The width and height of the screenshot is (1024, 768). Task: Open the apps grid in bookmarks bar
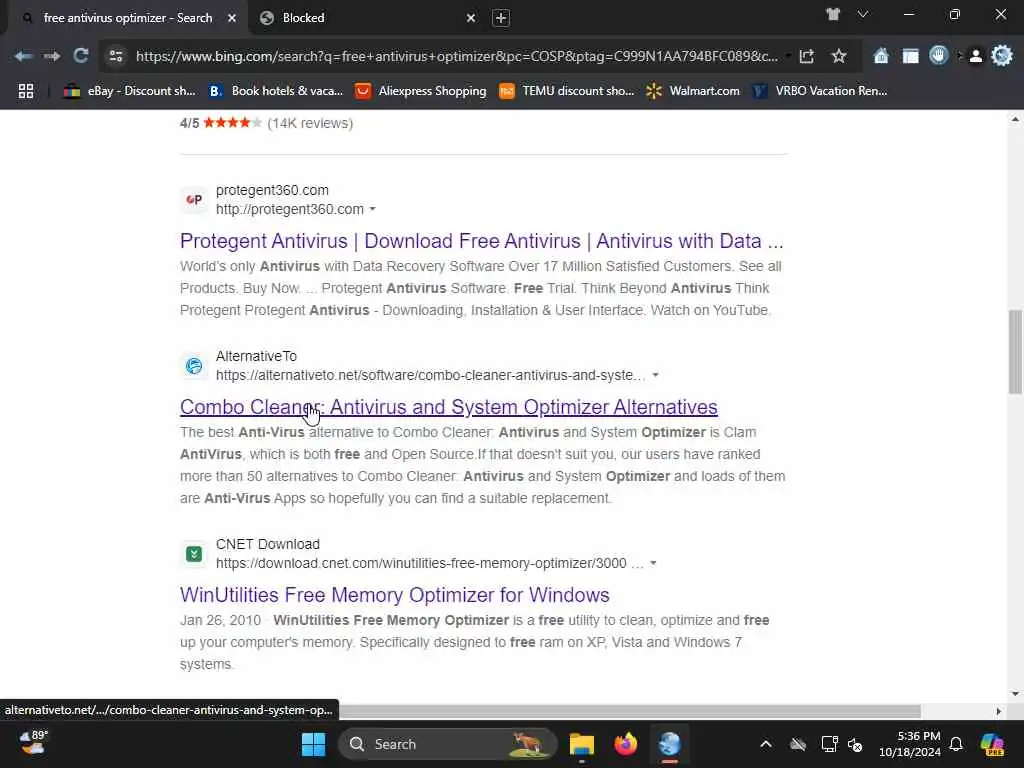point(25,91)
